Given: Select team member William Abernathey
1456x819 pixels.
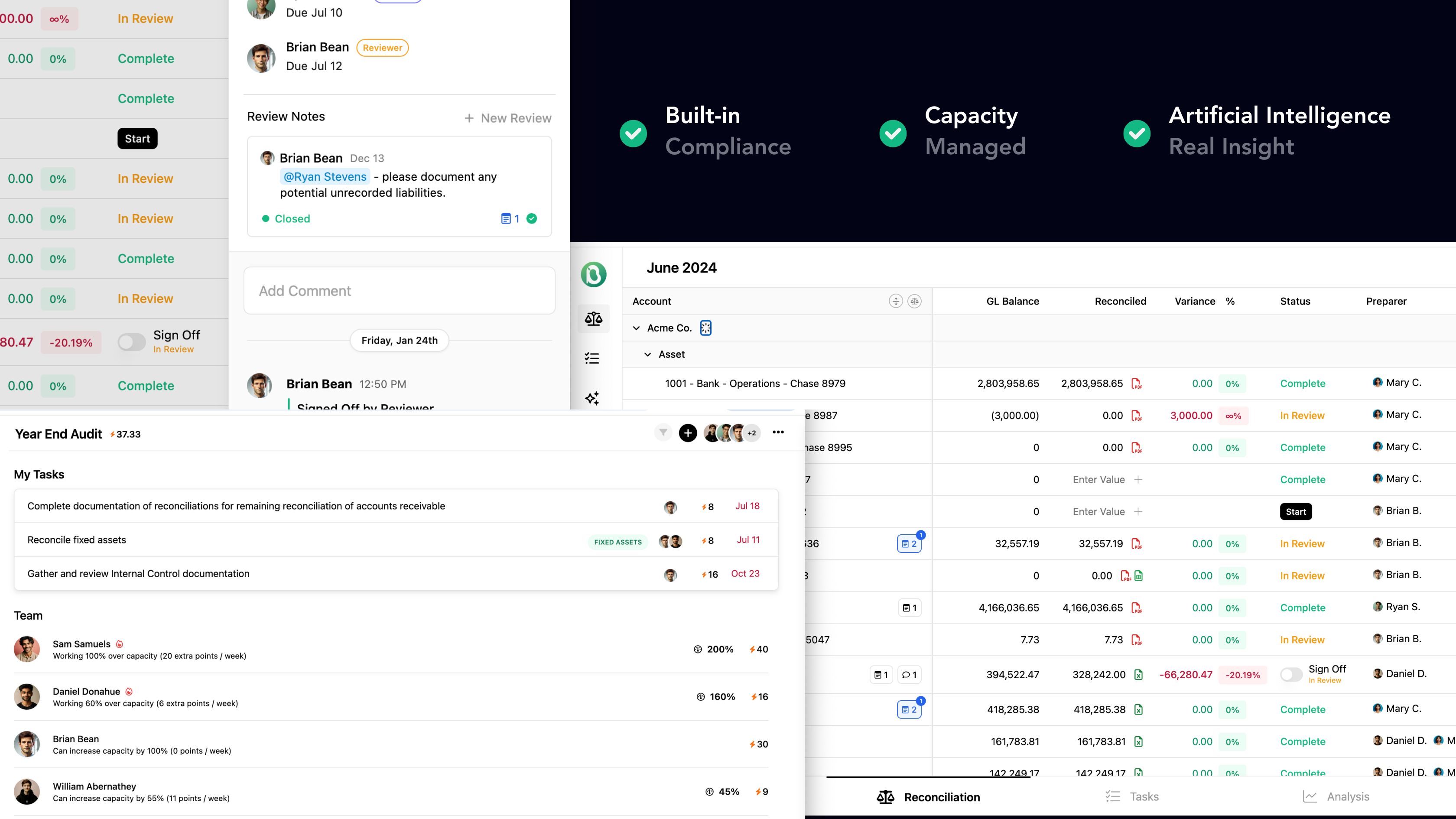Looking at the screenshot, I should [391, 792].
